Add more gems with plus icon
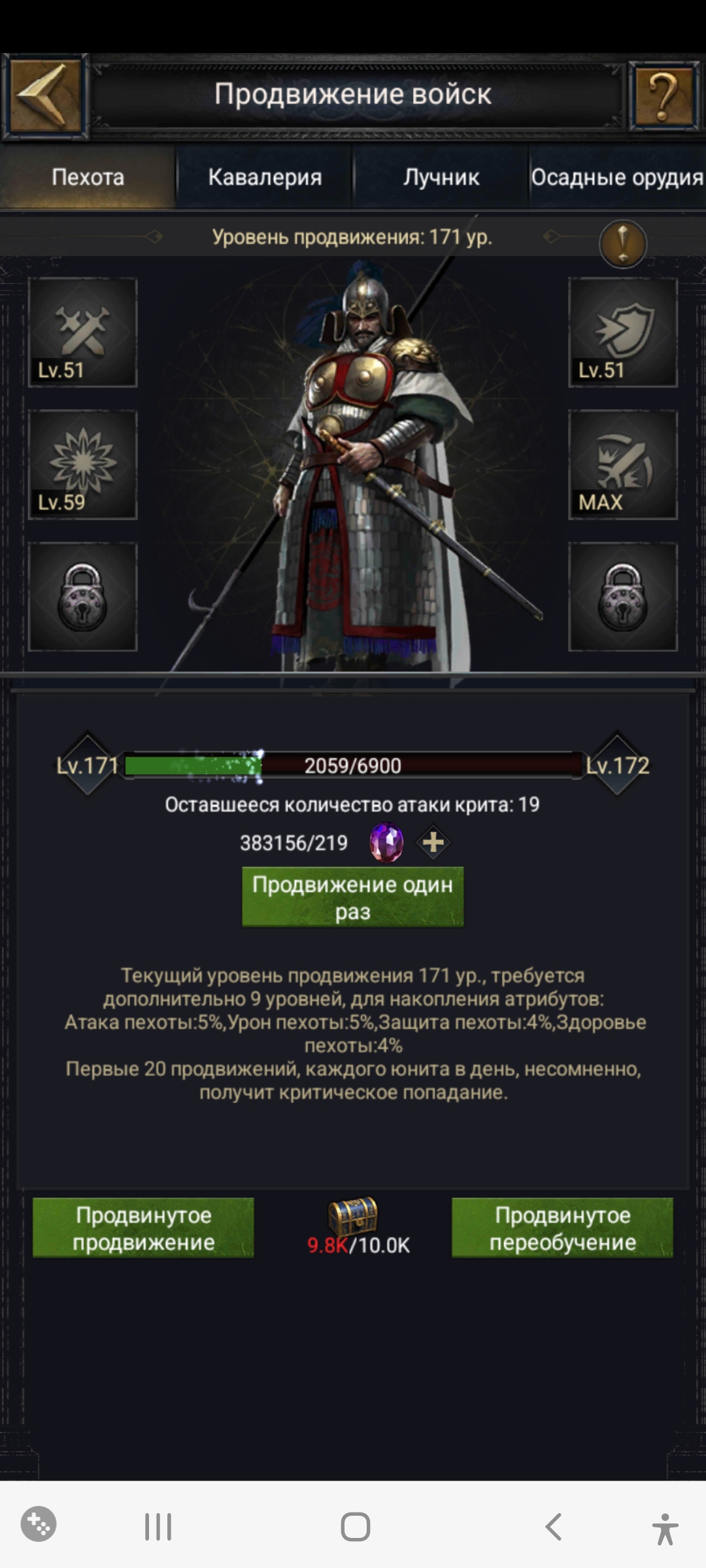 [433, 843]
